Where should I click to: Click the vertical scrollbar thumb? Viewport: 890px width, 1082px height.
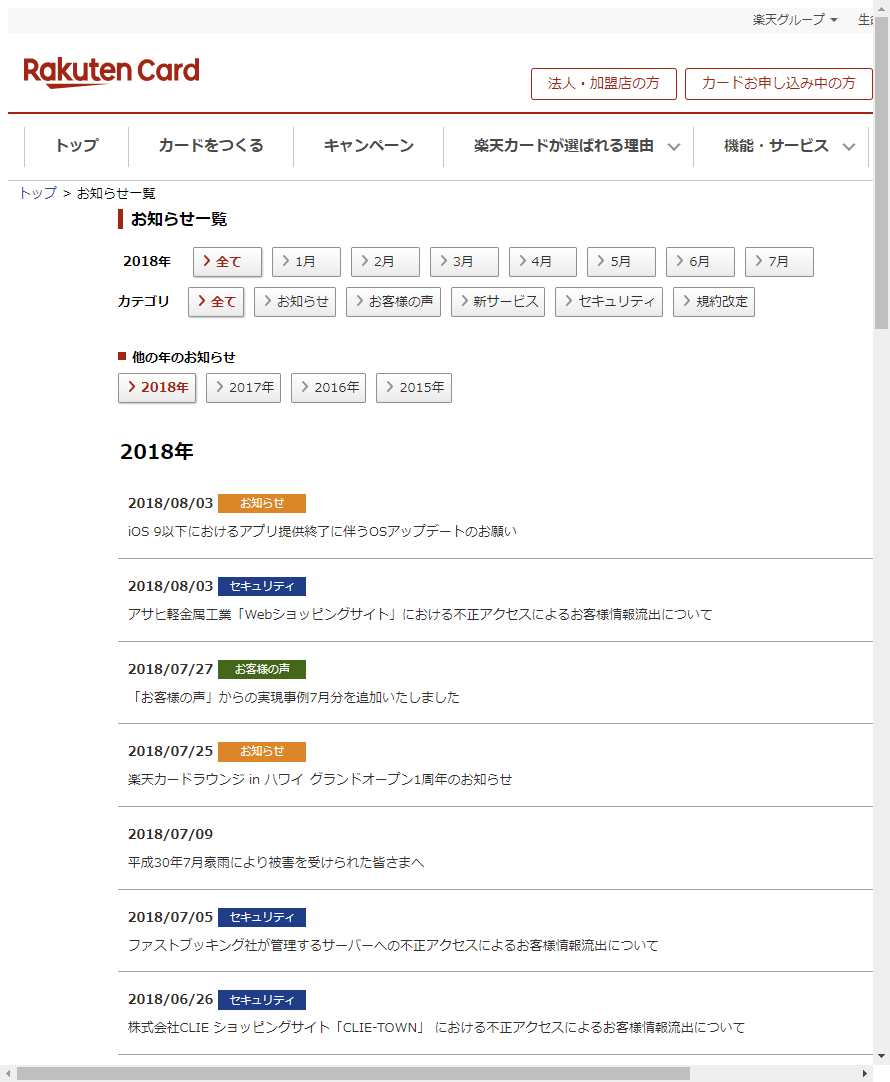(881, 180)
